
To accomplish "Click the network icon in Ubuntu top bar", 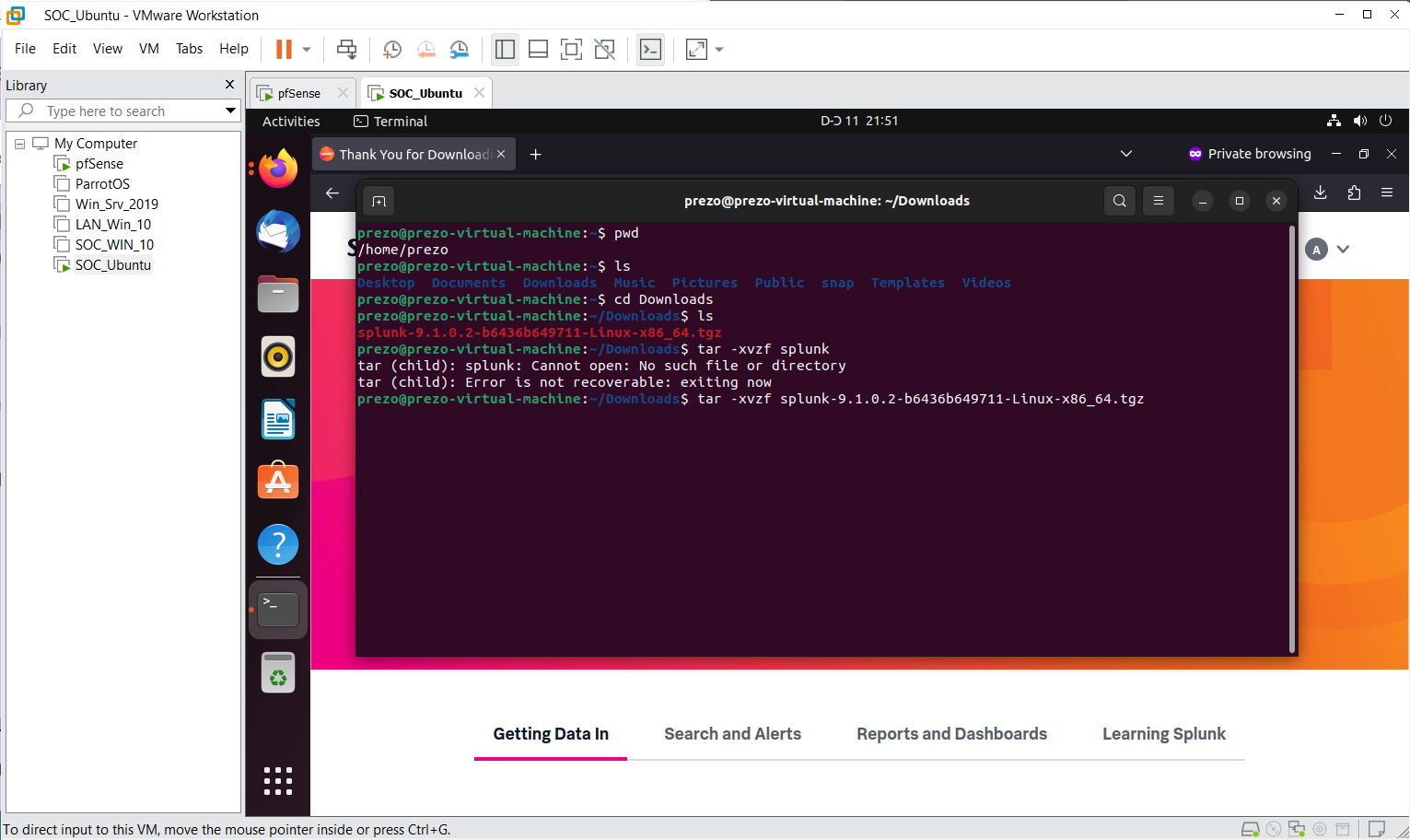I will pos(1334,121).
